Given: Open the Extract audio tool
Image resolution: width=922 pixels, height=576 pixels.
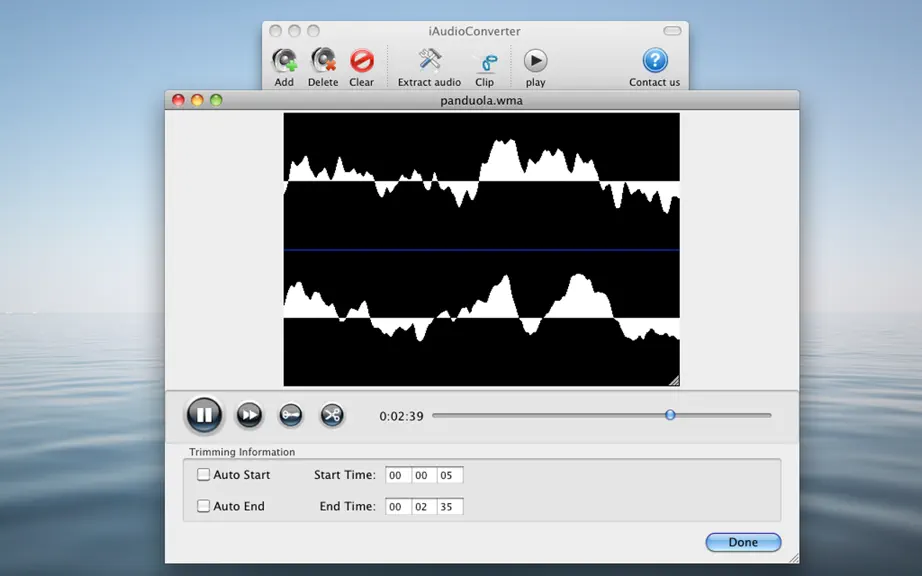Looking at the screenshot, I should [430, 61].
